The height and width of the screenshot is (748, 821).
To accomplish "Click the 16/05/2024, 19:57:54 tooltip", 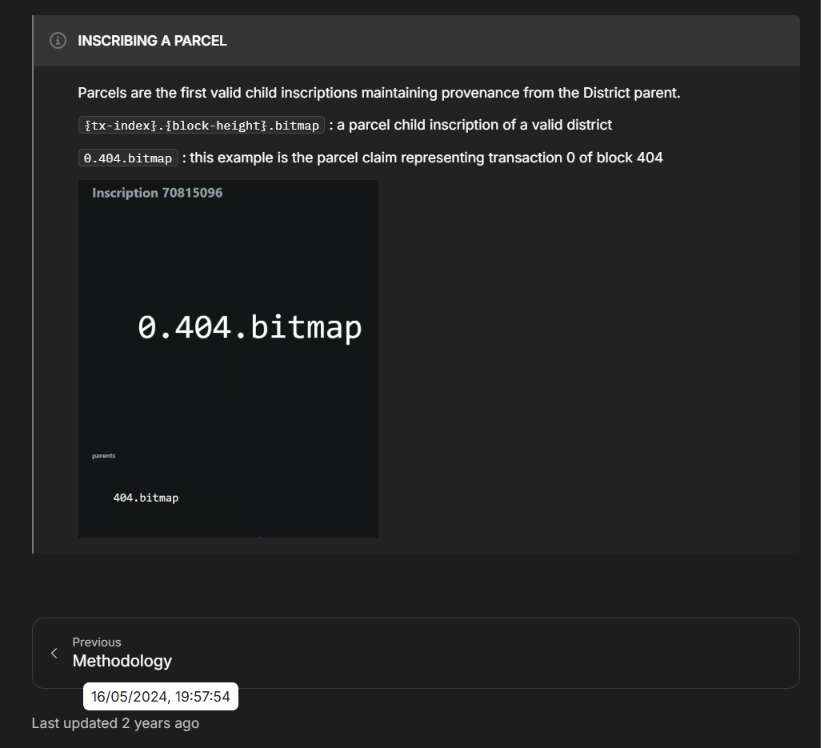I will (160, 697).
